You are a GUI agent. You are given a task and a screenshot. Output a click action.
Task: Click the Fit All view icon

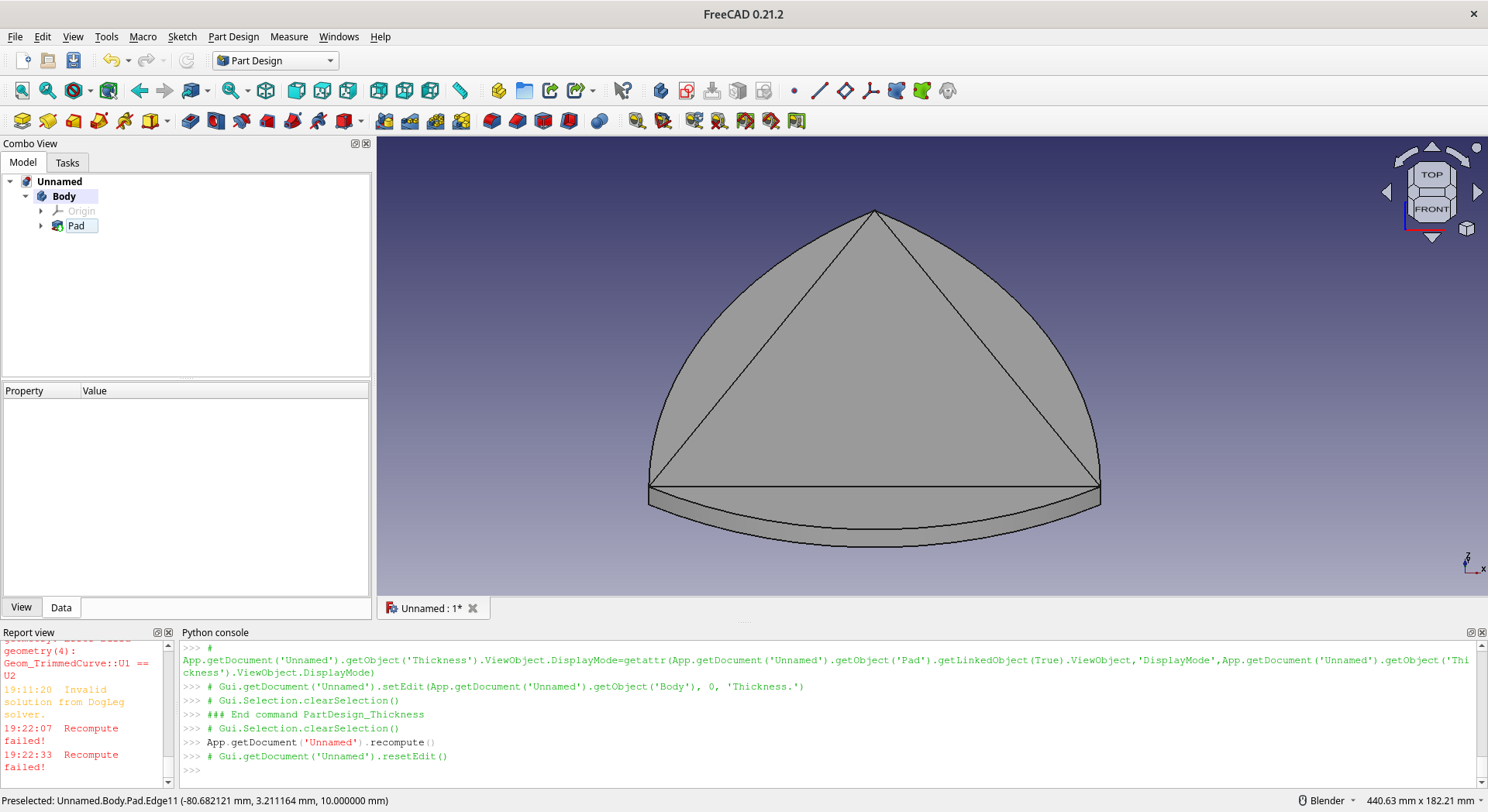click(x=22, y=91)
